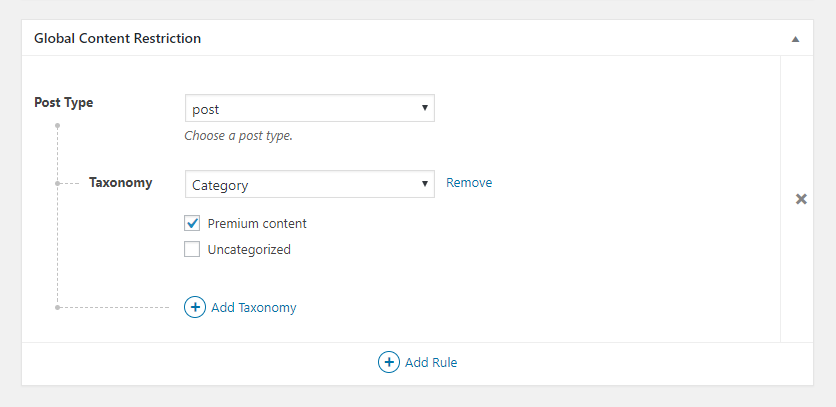The height and width of the screenshot is (407, 836).
Task: Click the Add Rule text link
Action: [431, 363]
